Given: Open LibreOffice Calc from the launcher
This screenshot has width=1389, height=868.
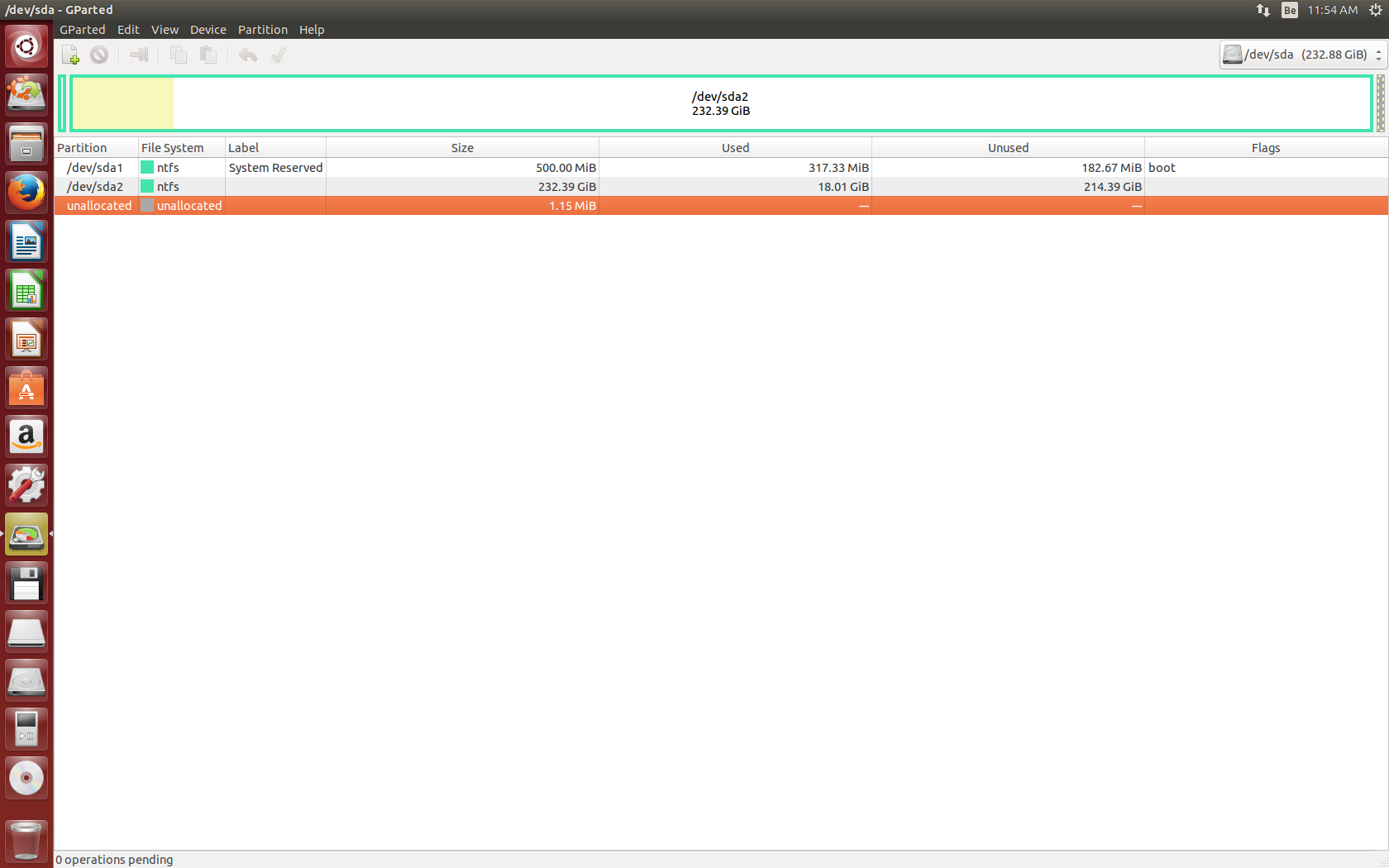Looking at the screenshot, I should pyautogui.click(x=26, y=290).
